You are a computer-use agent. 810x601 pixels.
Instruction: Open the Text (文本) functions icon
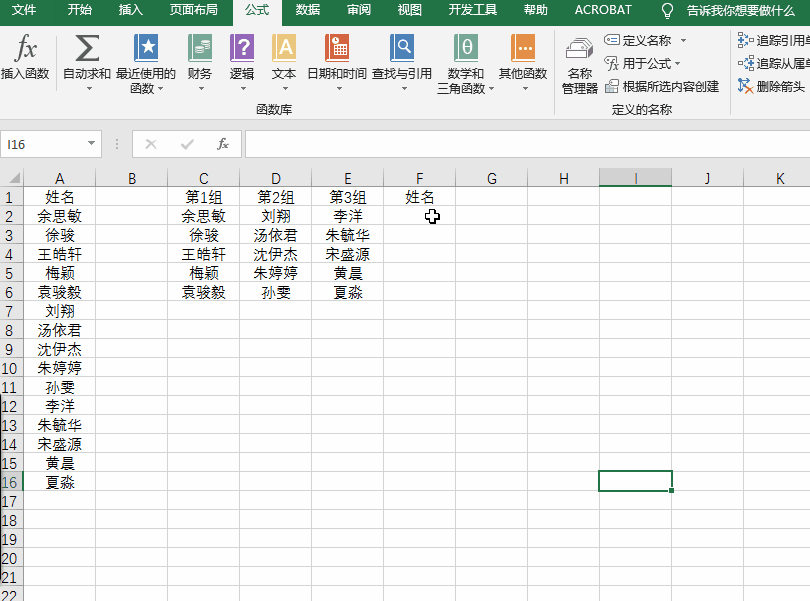pos(284,48)
